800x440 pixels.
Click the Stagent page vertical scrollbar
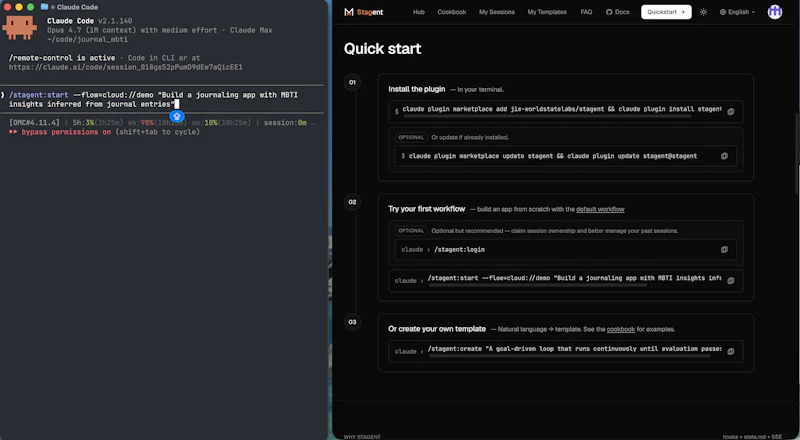[797, 153]
